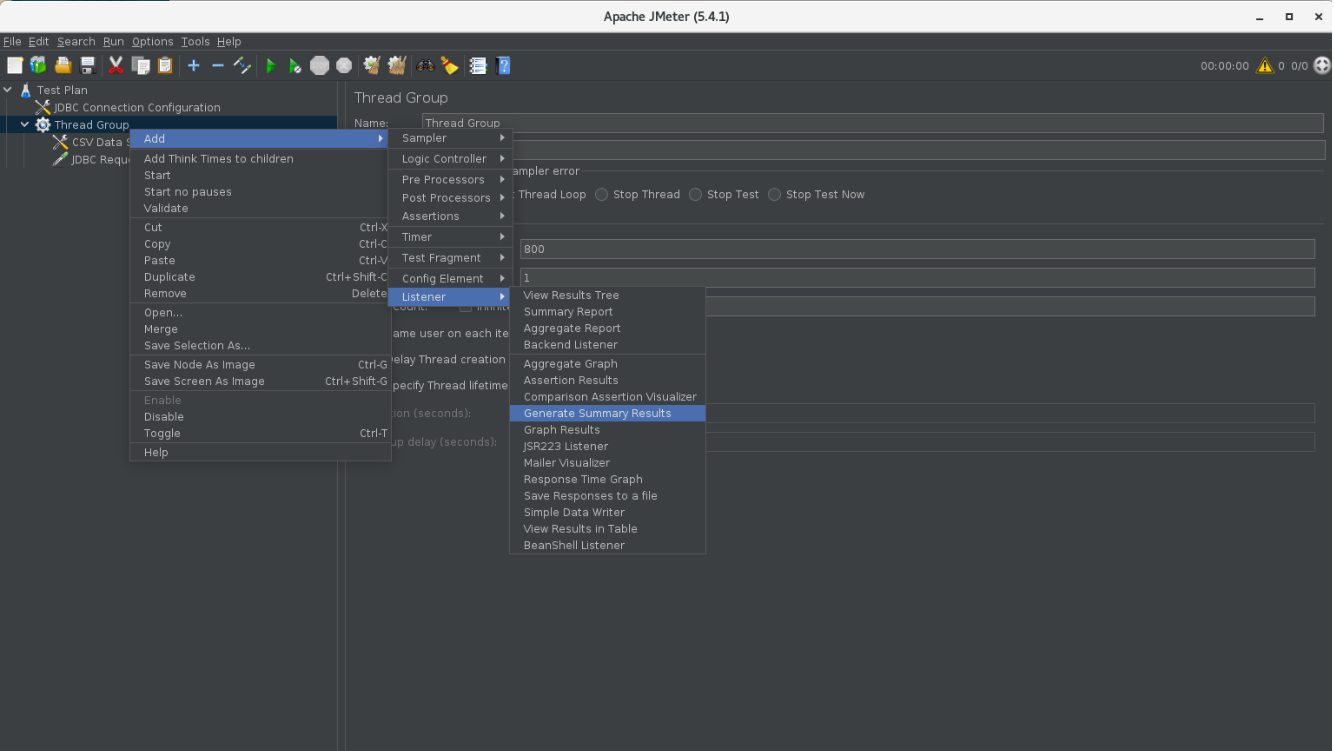Expand the Sampler submenu

450,138
